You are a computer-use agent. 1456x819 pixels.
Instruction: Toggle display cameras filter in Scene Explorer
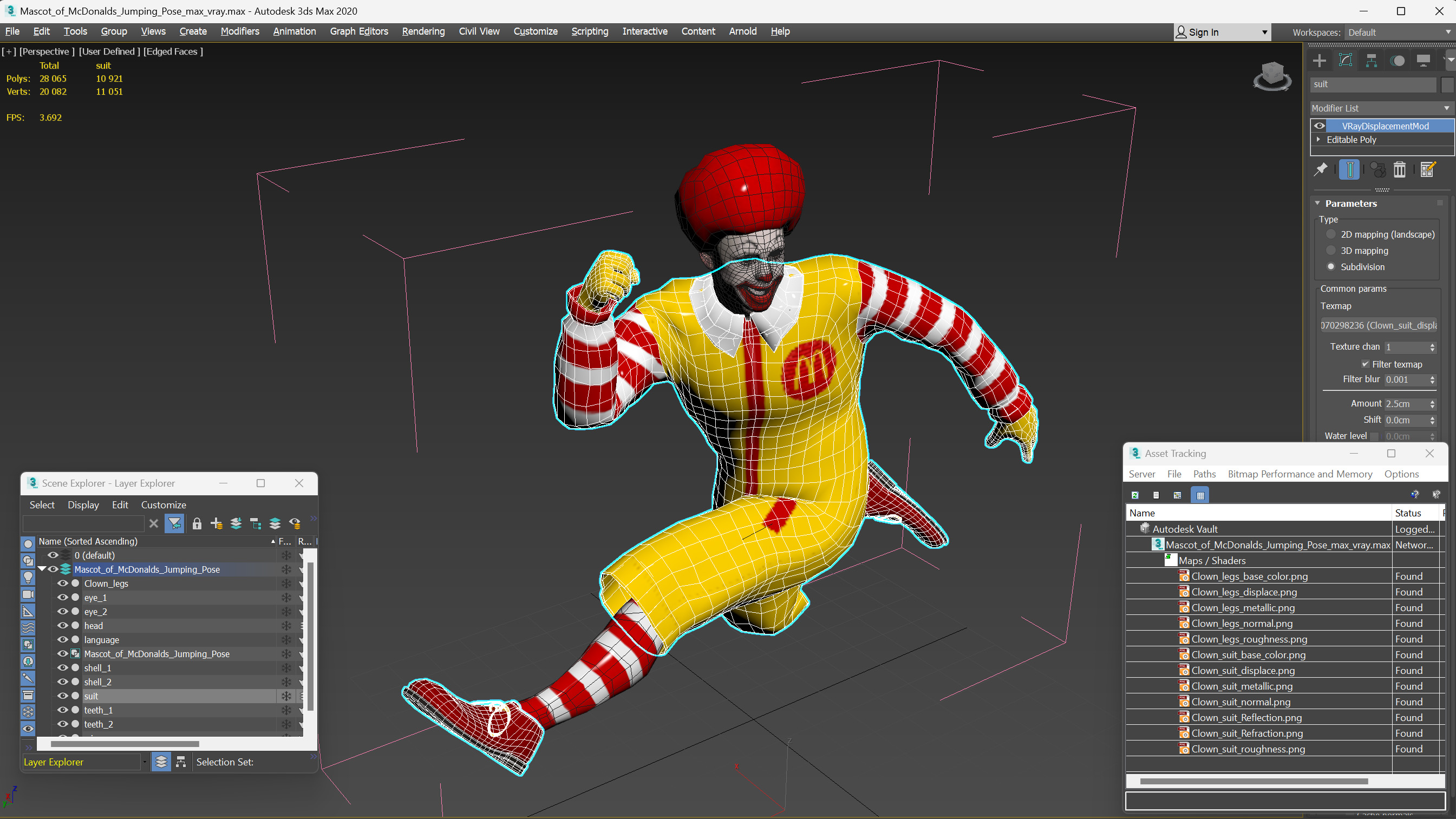pyautogui.click(x=28, y=594)
